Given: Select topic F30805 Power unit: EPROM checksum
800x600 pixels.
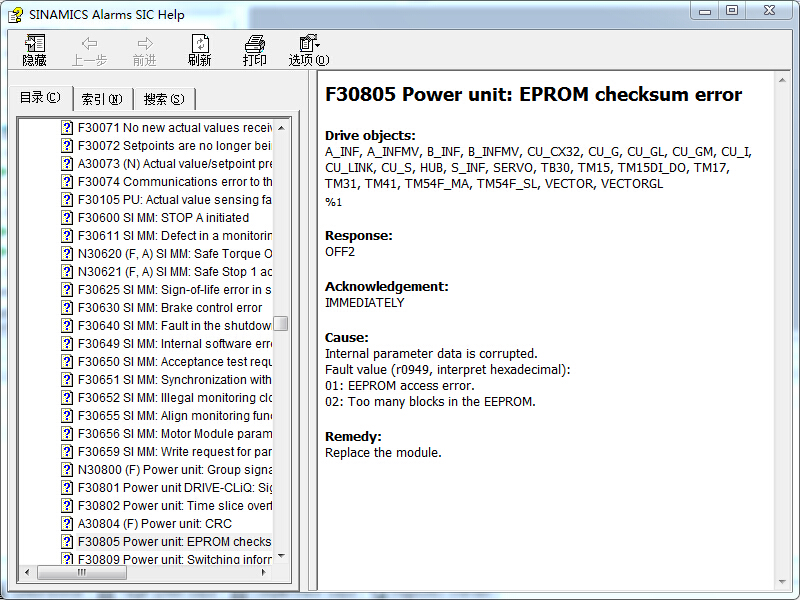Looking at the screenshot, I should coord(174,541).
